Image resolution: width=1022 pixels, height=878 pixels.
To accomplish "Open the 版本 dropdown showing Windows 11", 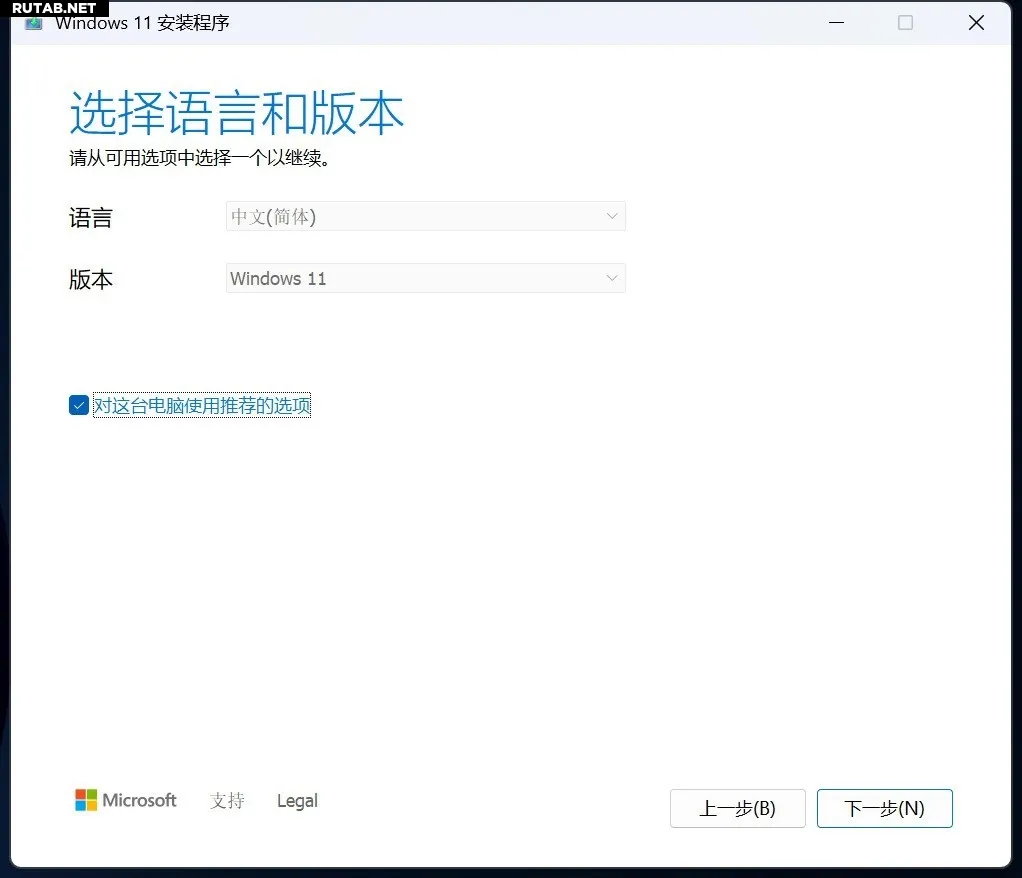I will (x=425, y=278).
